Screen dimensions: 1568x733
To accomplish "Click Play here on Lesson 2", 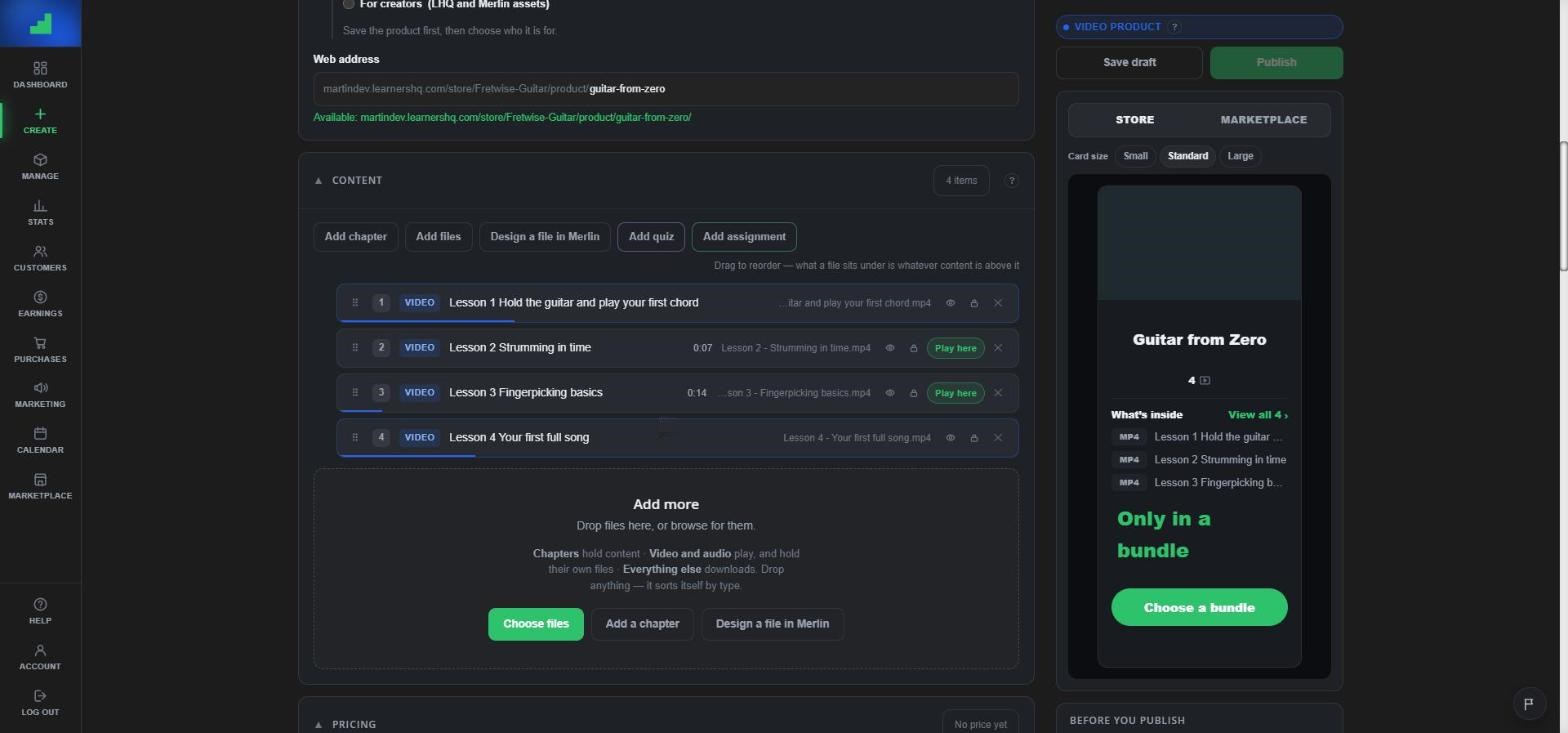I will click(x=956, y=348).
